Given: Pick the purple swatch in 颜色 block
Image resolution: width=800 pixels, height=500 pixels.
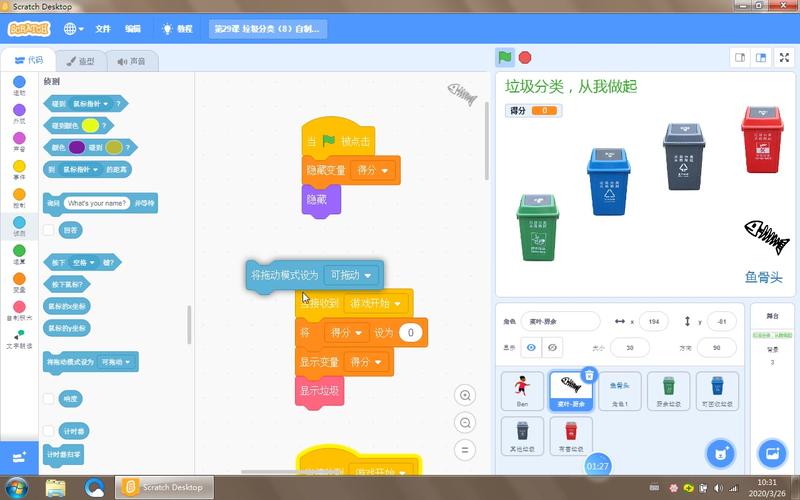Looking at the screenshot, I should point(77,147).
